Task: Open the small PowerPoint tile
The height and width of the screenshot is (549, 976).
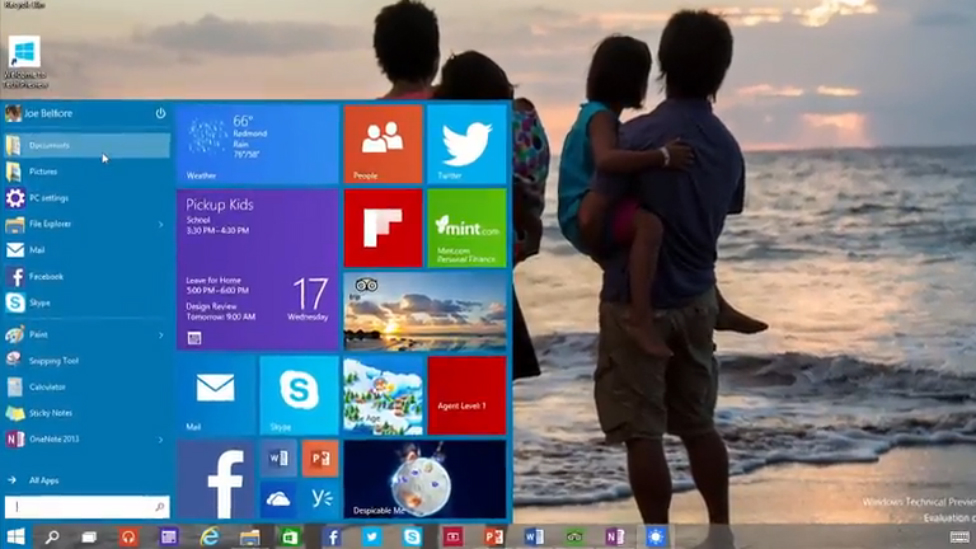Action: pyautogui.click(x=321, y=459)
